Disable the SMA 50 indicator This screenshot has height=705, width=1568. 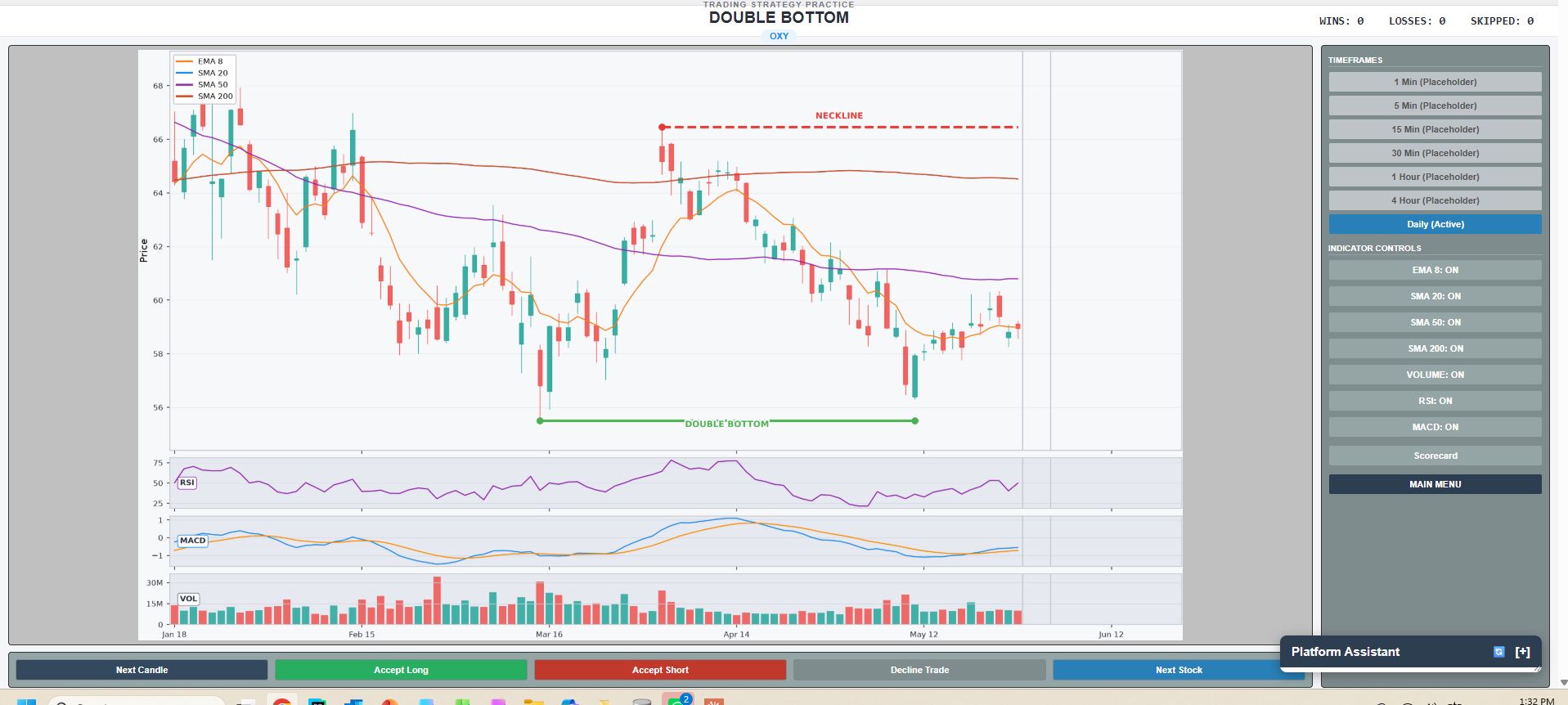[1435, 322]
